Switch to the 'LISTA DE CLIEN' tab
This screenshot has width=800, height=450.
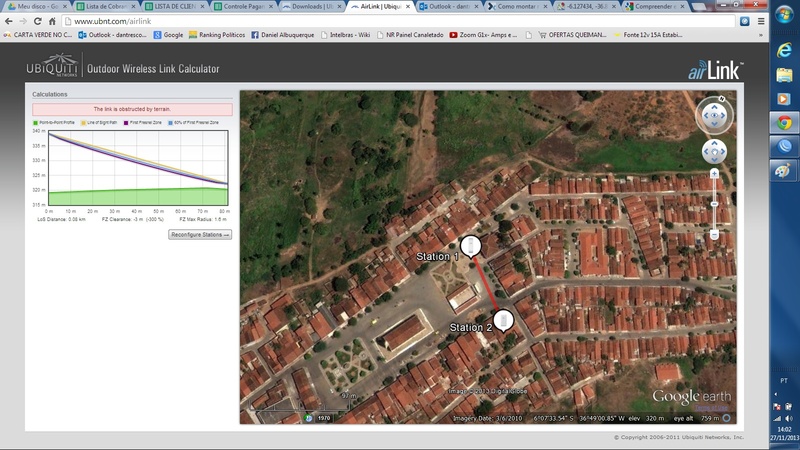[174, 7]
